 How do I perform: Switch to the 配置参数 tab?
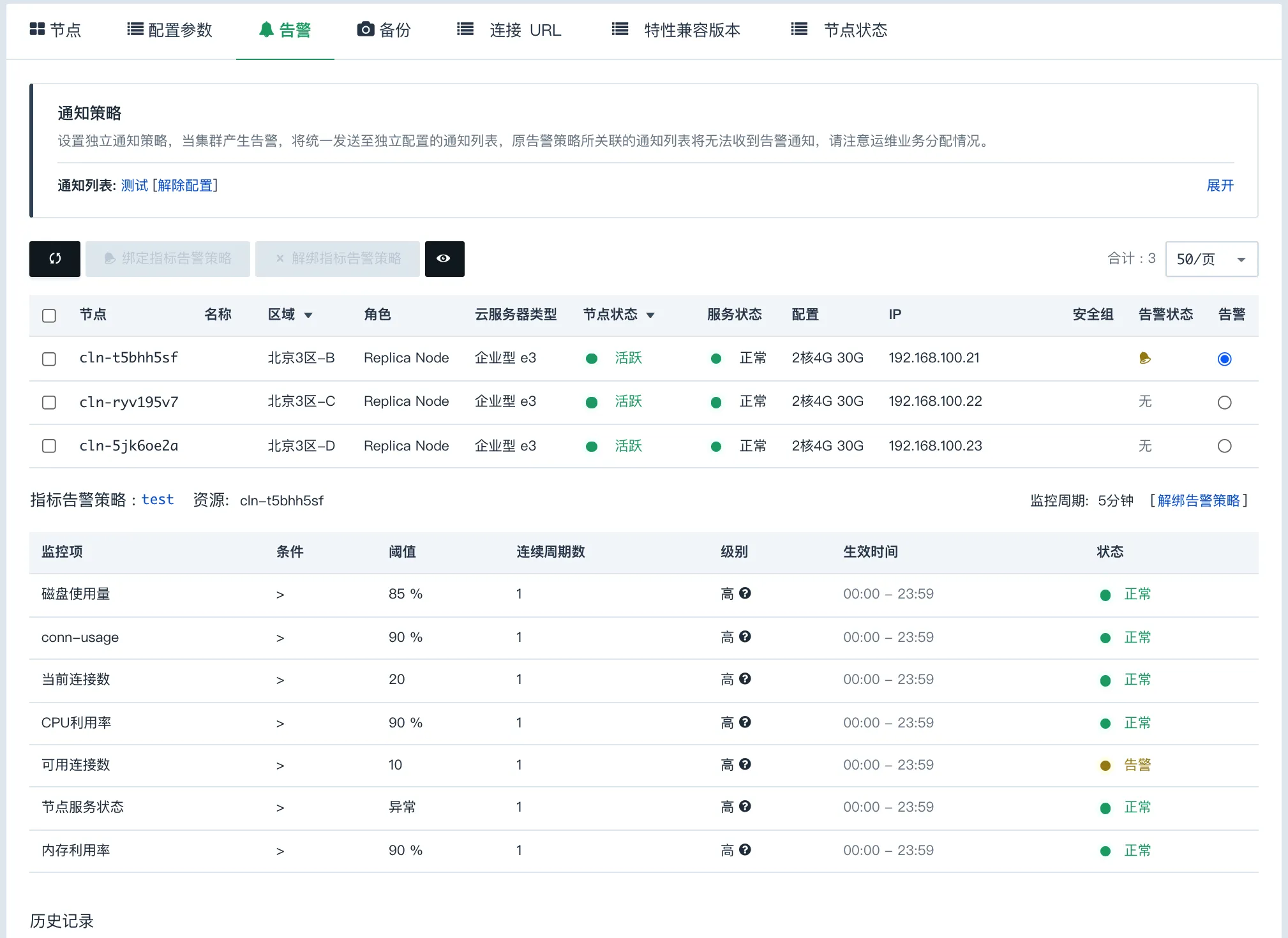pos(180,29)
